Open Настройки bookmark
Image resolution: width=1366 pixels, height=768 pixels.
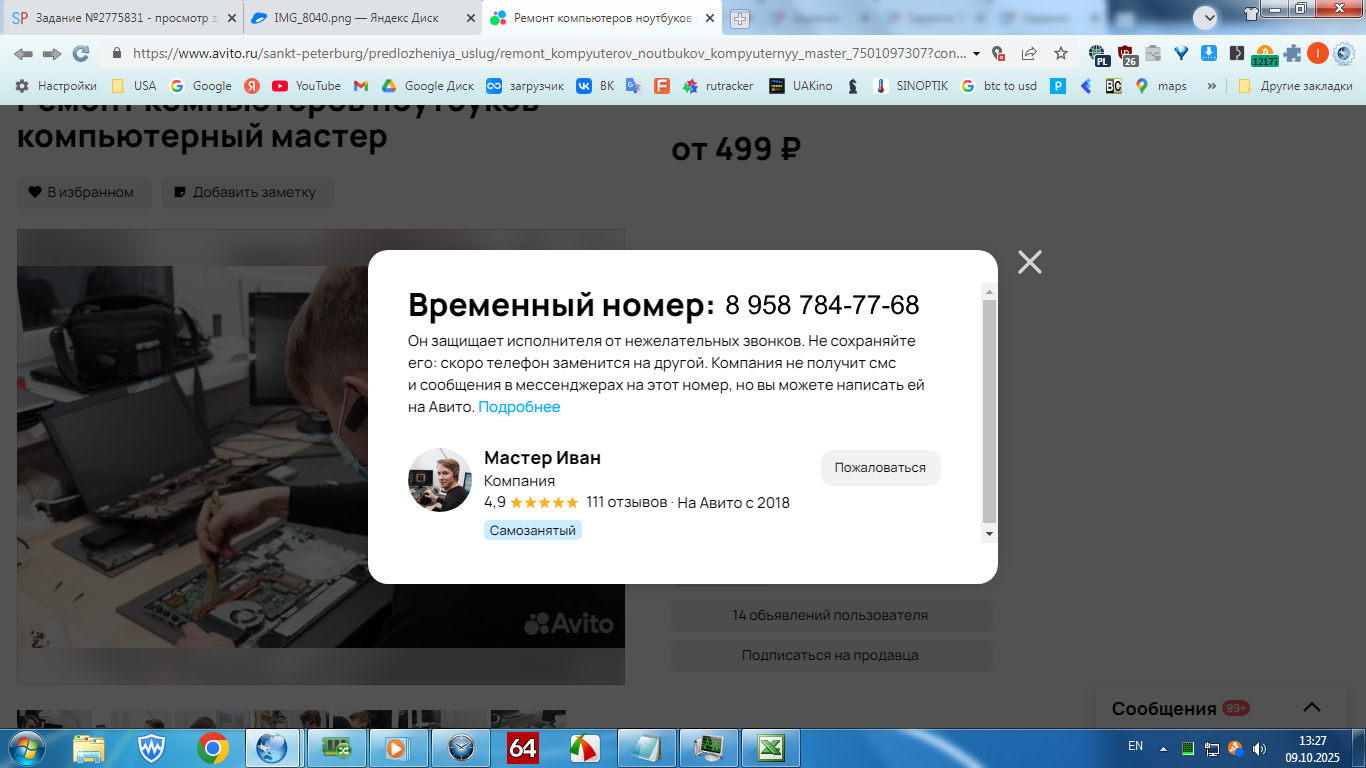pos(56,86)
